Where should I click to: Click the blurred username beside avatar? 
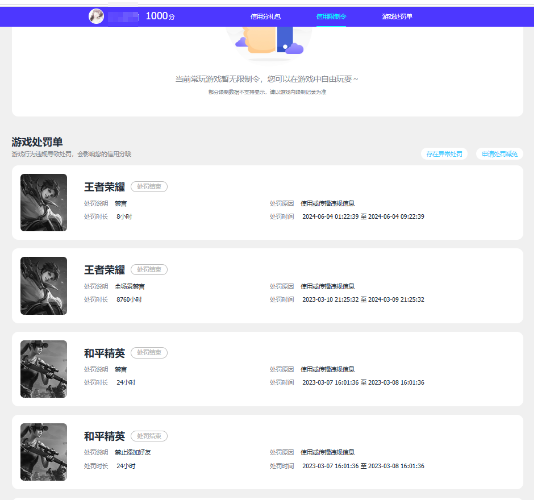pyautogui.click(x=124, y=16)
